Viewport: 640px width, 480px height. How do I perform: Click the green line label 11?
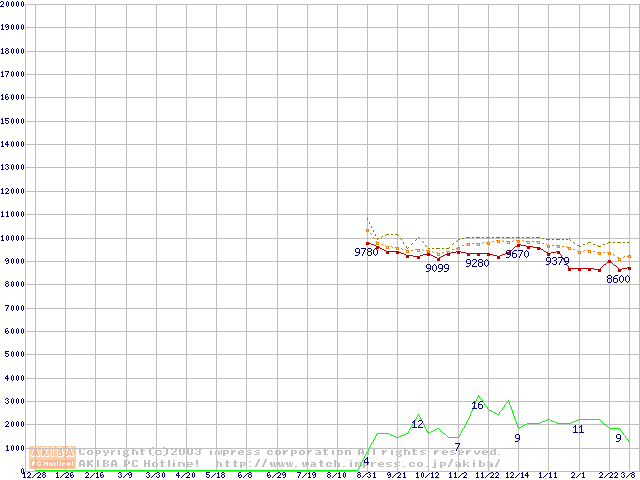[x=578, y=429]
